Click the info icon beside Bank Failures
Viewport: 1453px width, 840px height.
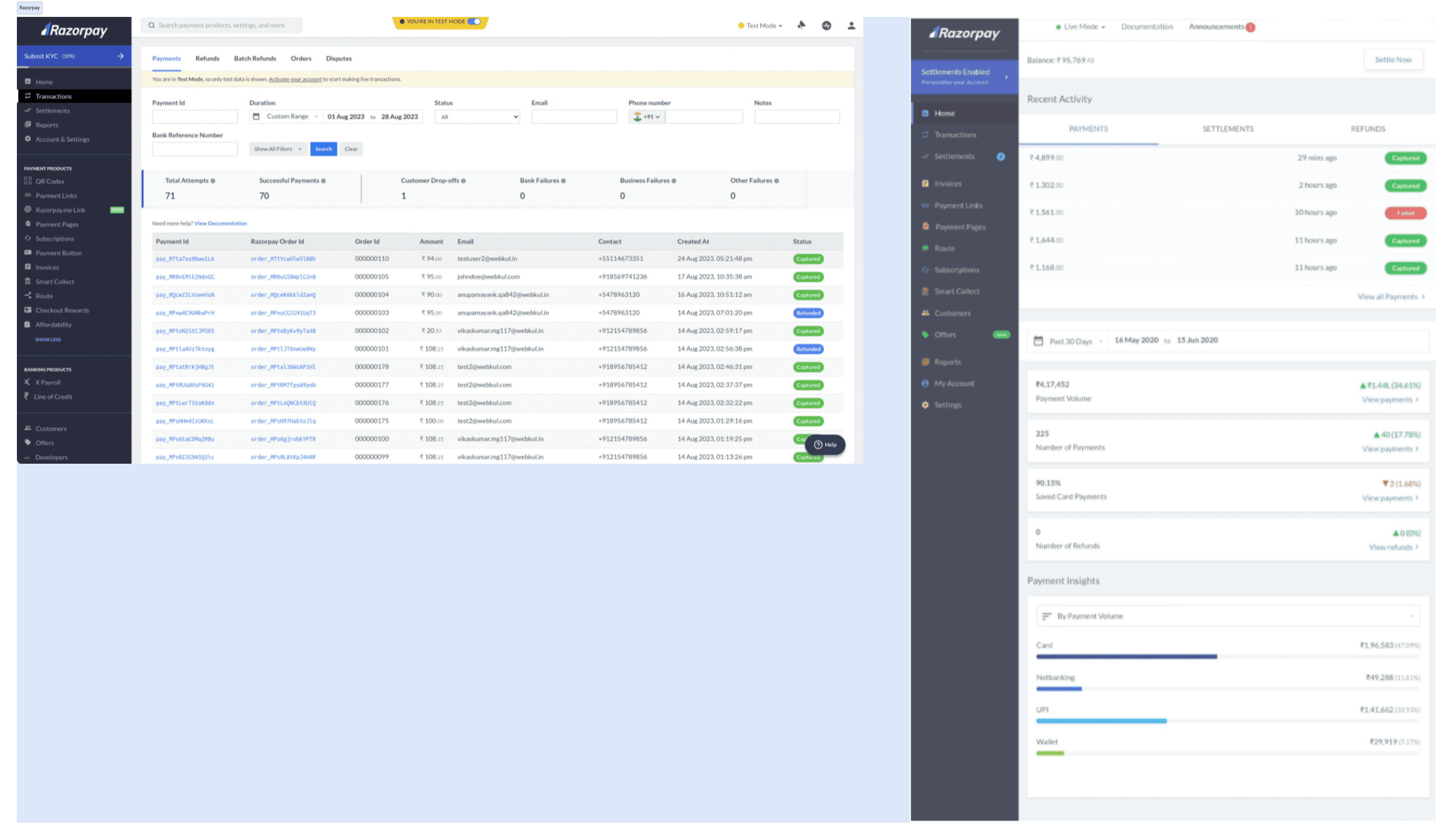coord(564,181)
